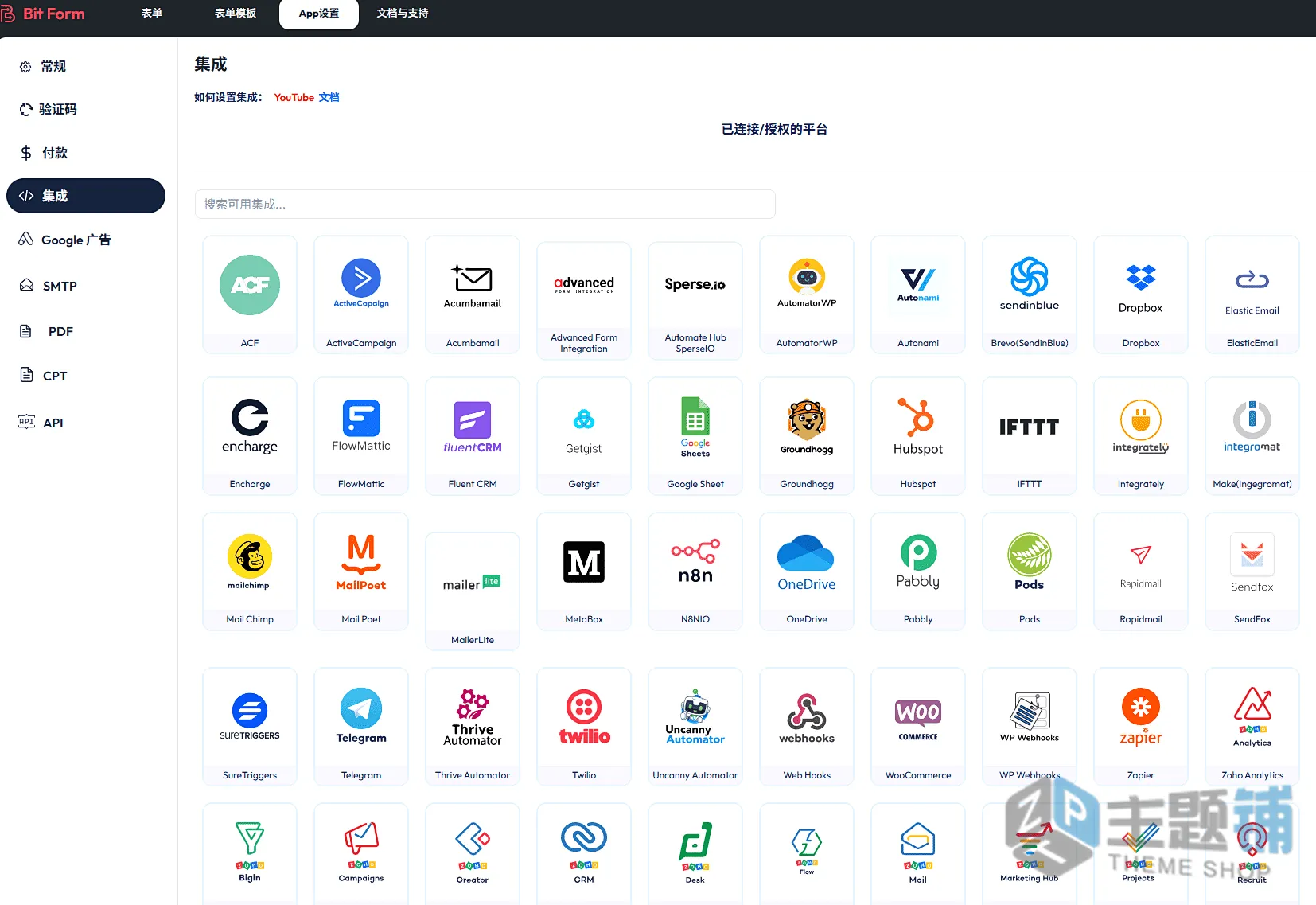
Task: Open the Encharge integration
Action: [250, 436]
